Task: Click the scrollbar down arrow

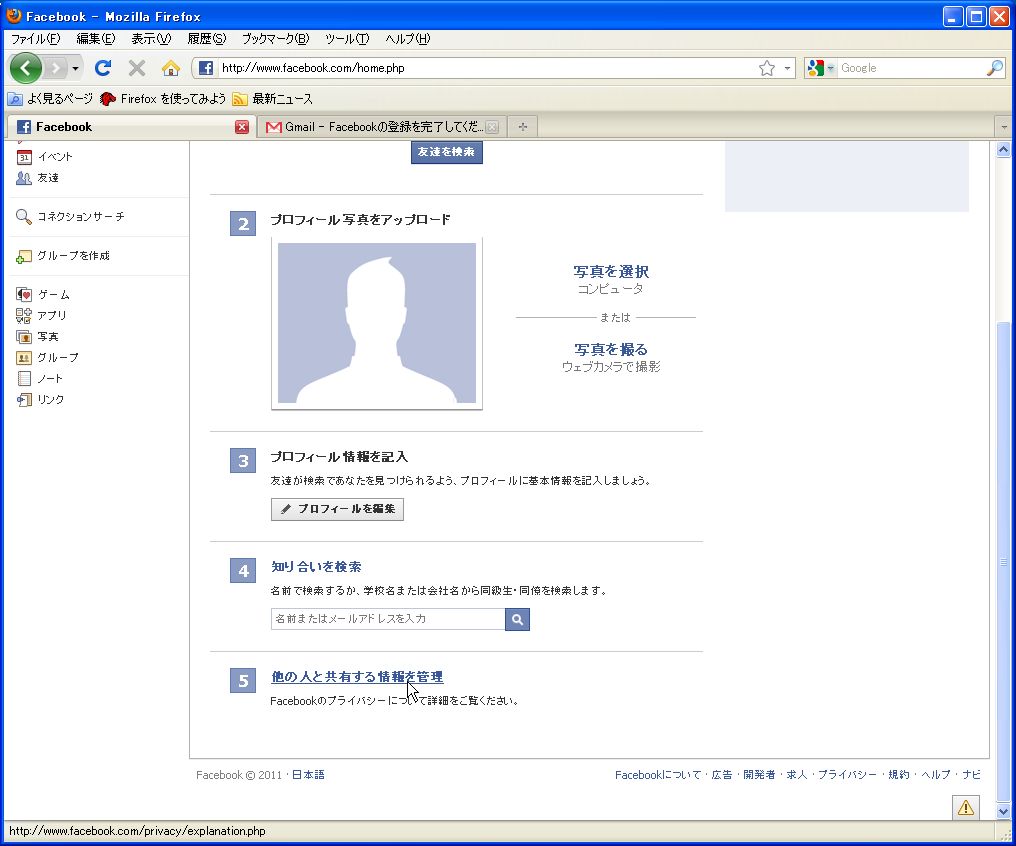Action: click(x=1003, y=811)
